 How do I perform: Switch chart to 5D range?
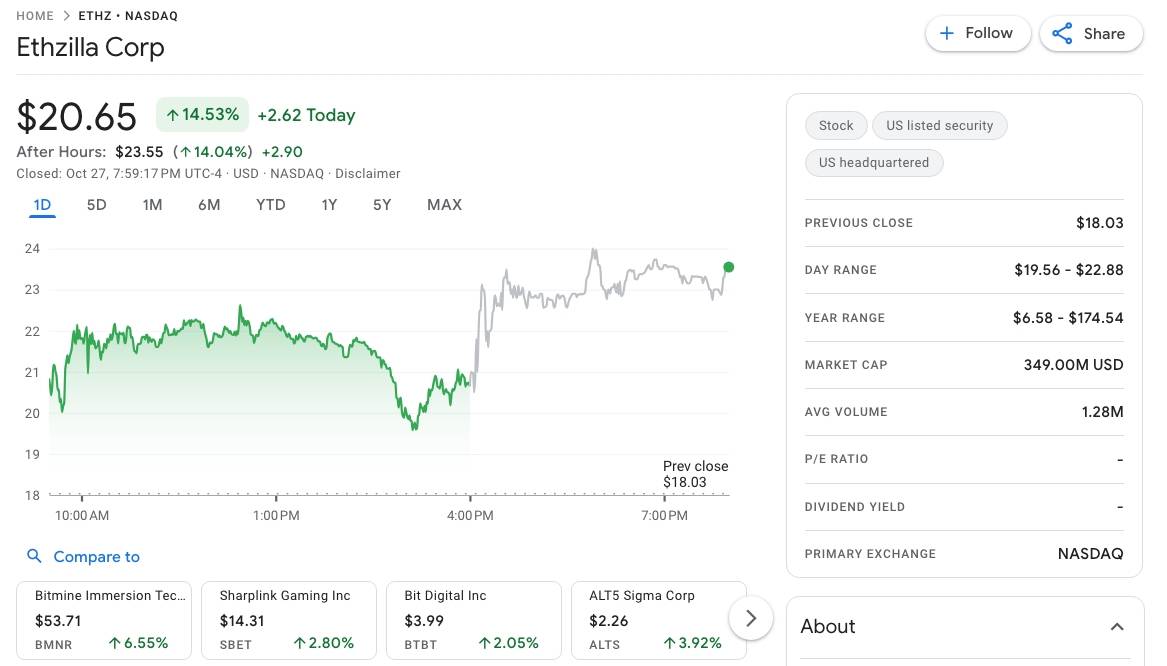pyautogui.click(x=96, y=205)
